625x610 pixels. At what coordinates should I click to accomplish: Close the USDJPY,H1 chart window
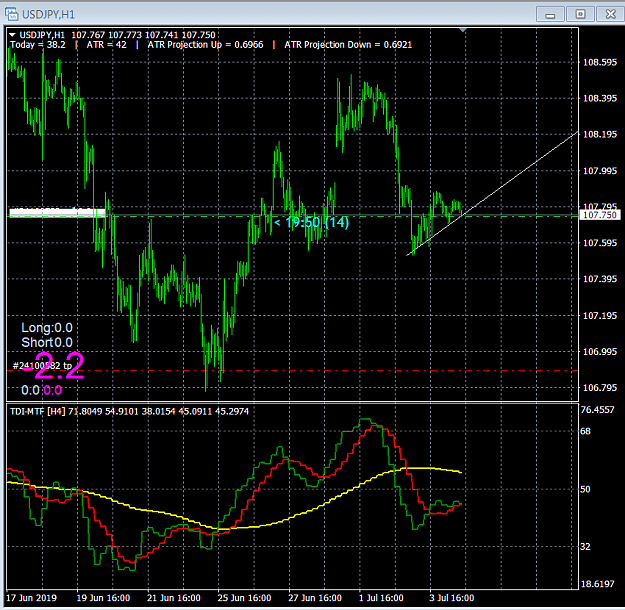[610, 15]
